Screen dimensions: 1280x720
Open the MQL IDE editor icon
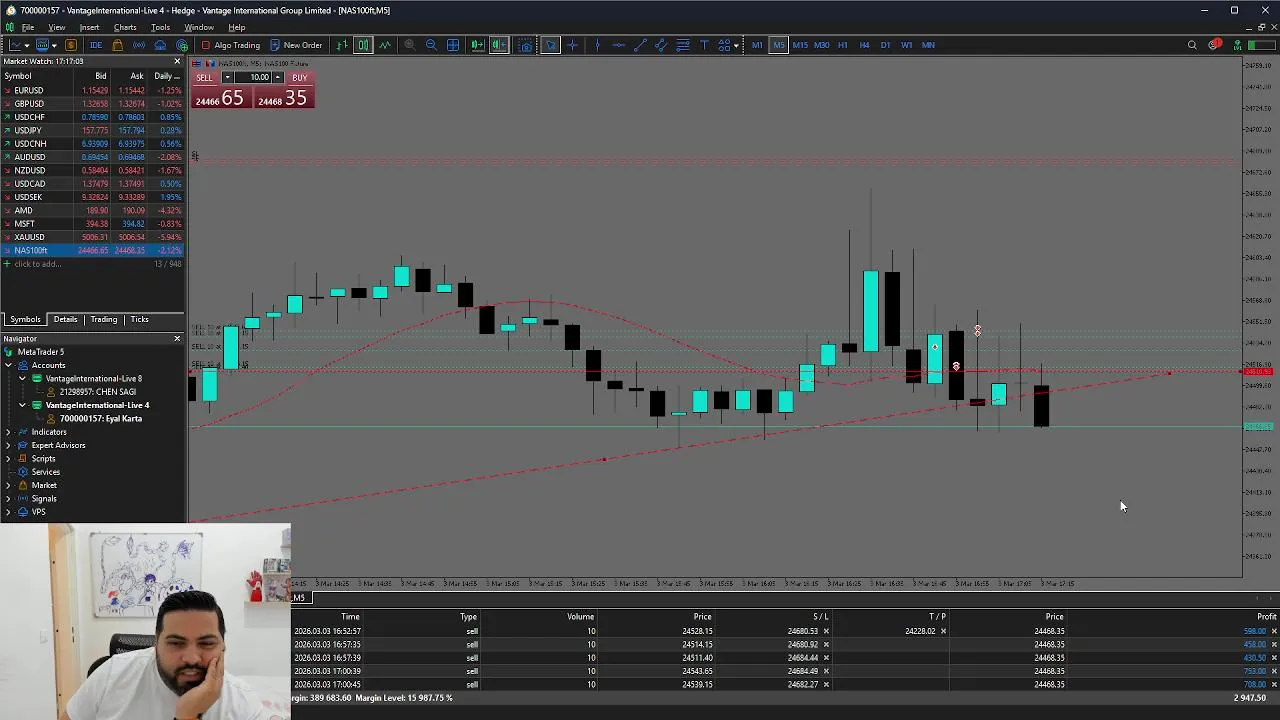point(96,45)
